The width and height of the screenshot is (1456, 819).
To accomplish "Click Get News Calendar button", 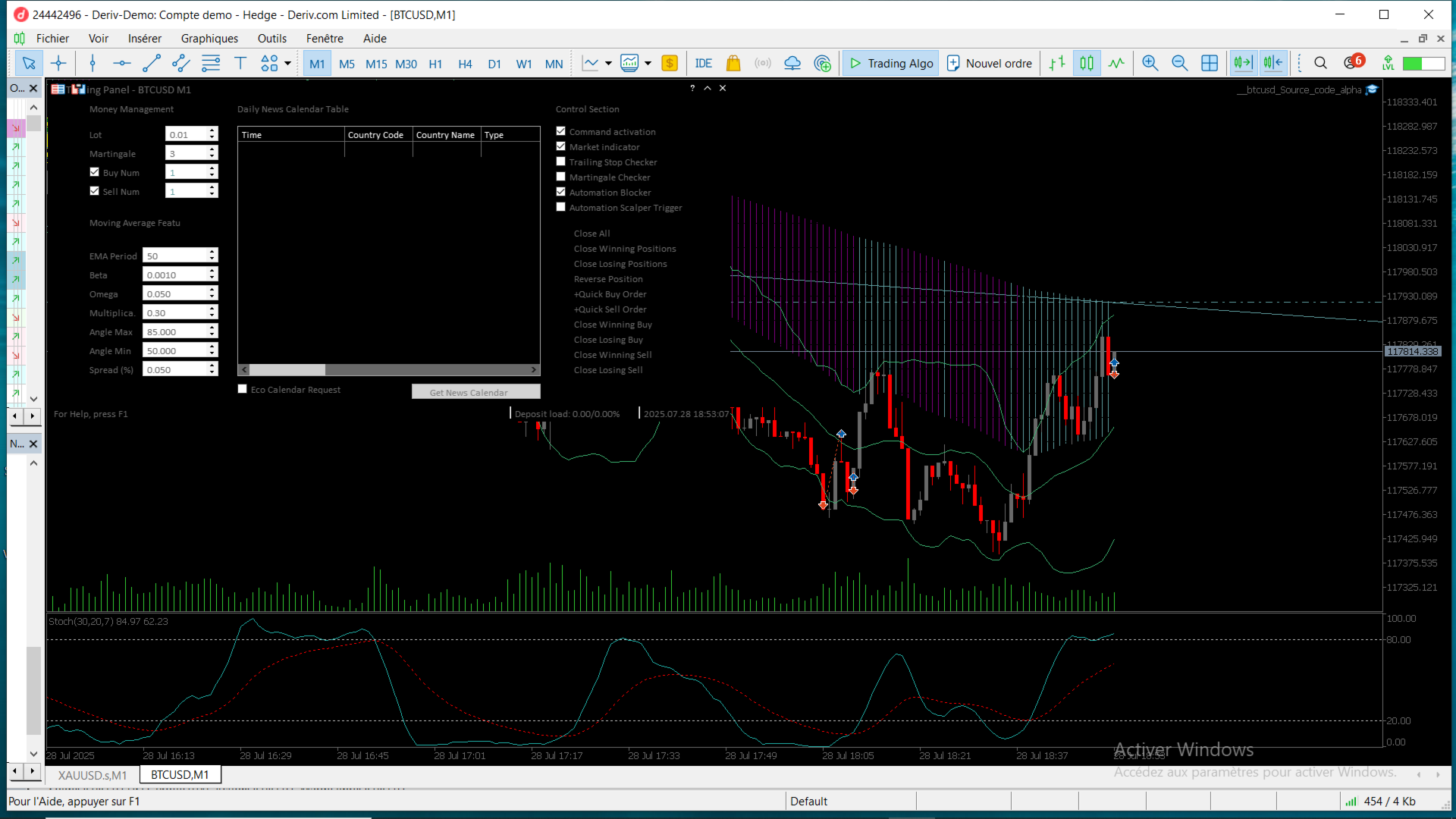I will (x=475, y=392).
